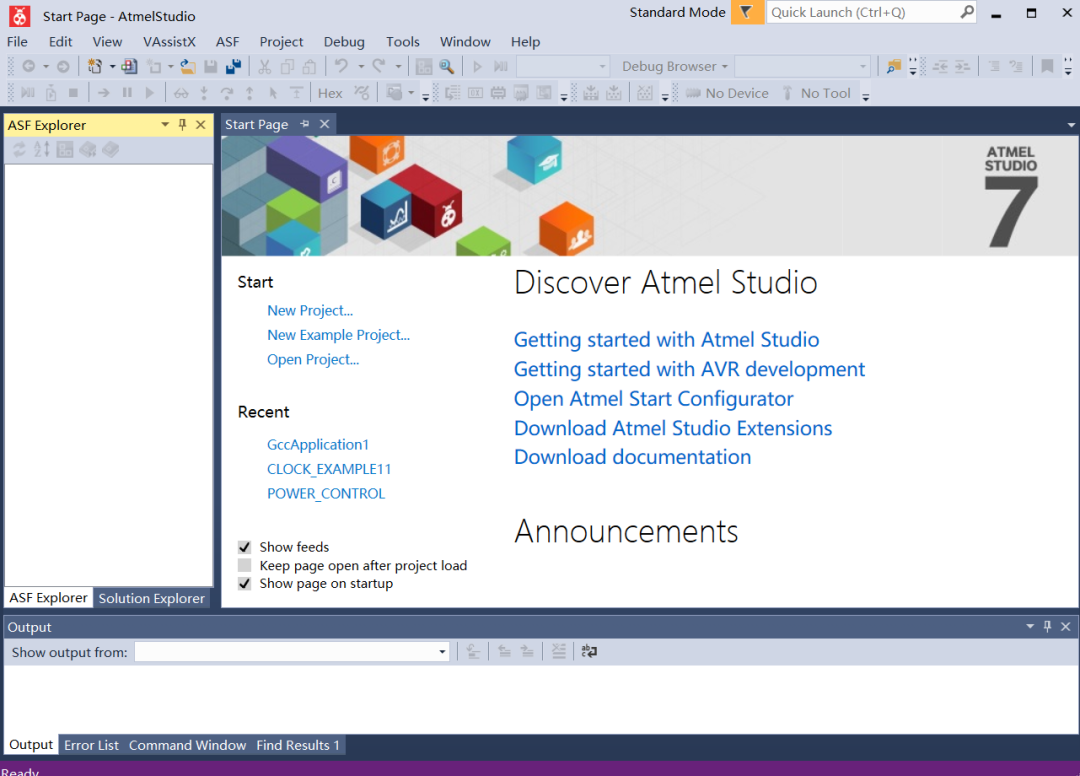Viewport: 1080px width, 776px height.
Task: Click the Hex display button
Action: pyautogui.click(x=330, y=93)
